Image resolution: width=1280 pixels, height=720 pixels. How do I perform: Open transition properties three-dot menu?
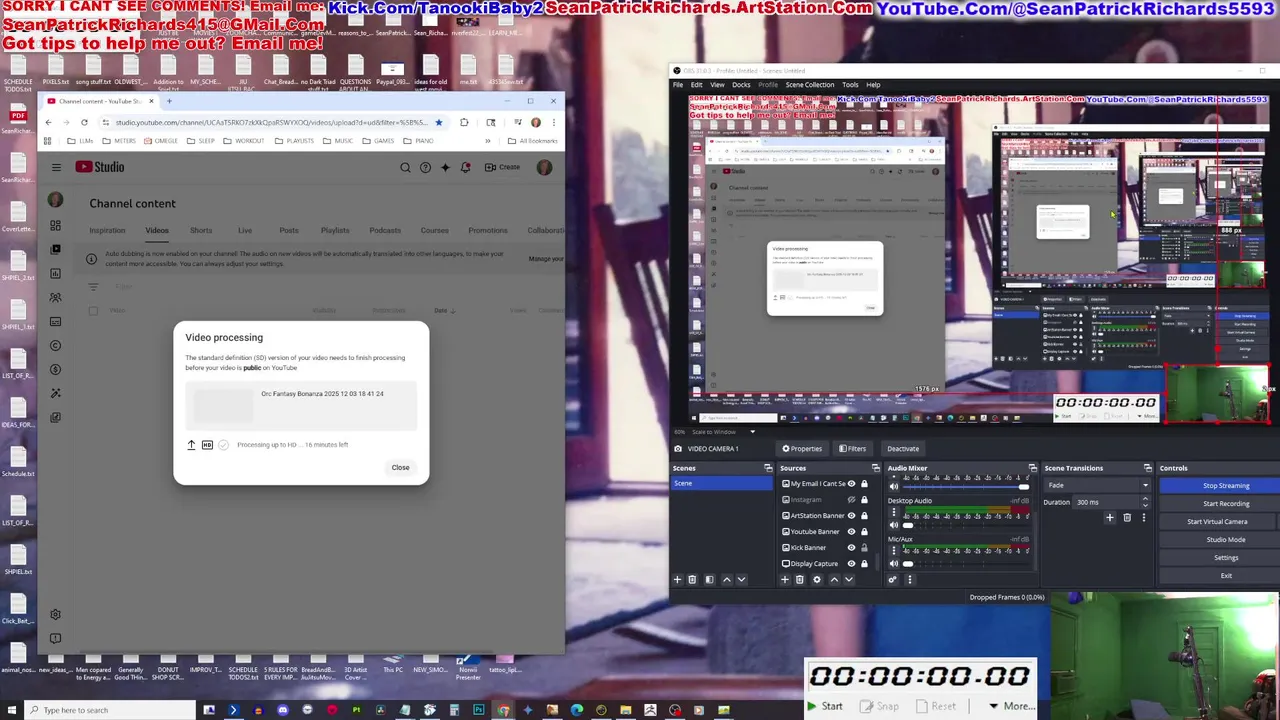[1143, 518]
